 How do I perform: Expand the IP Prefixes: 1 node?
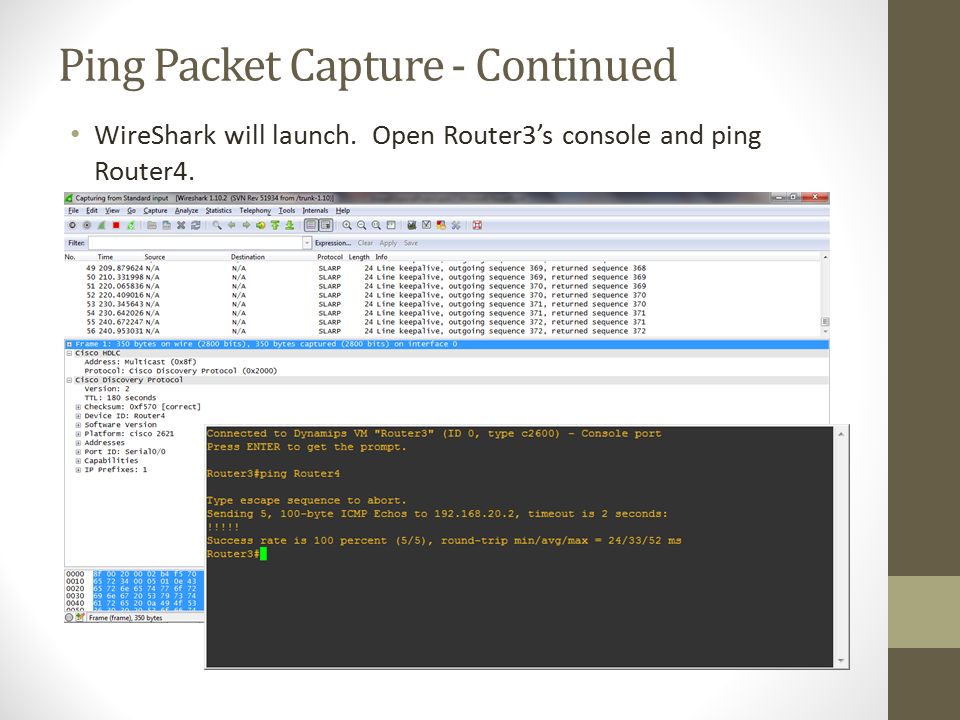click(78, 470)
